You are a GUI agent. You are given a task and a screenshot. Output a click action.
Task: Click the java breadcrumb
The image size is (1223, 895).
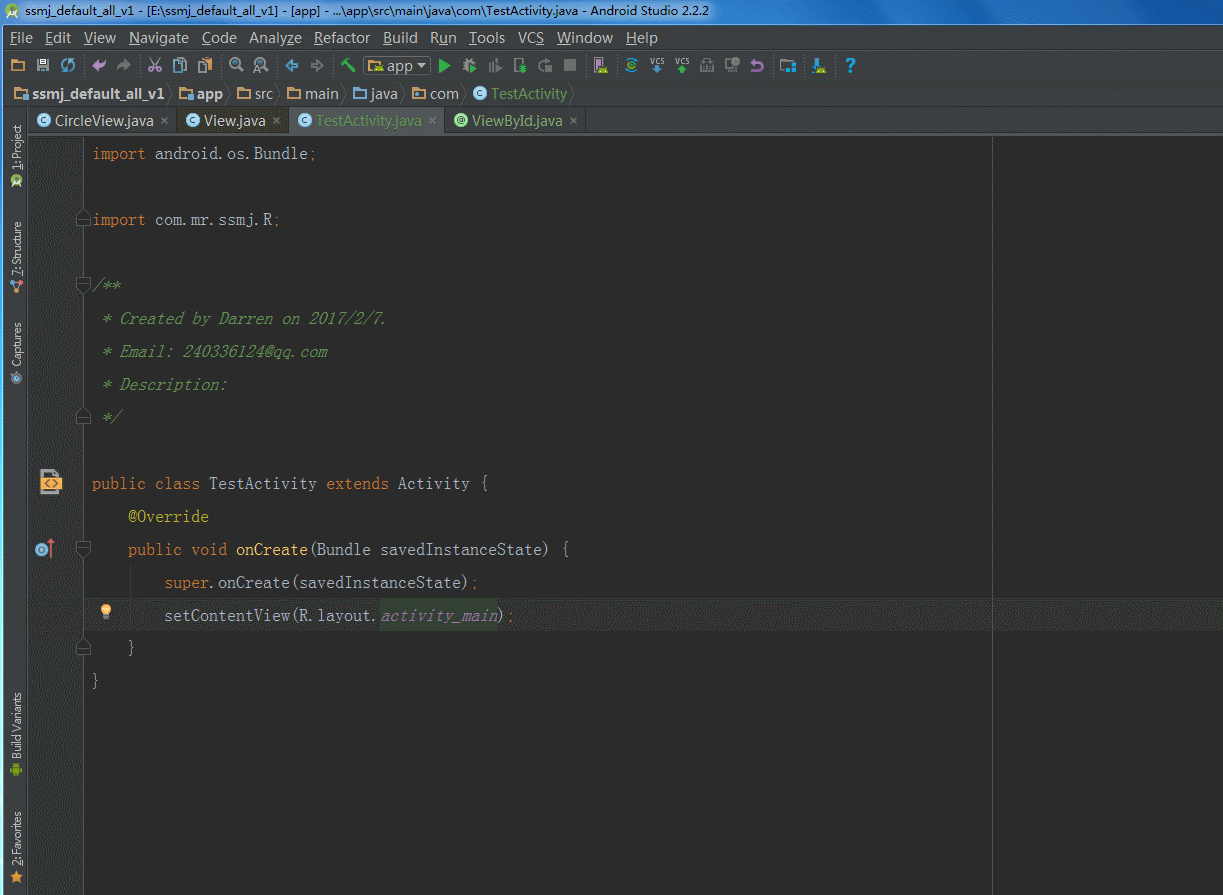pos(375,93)
